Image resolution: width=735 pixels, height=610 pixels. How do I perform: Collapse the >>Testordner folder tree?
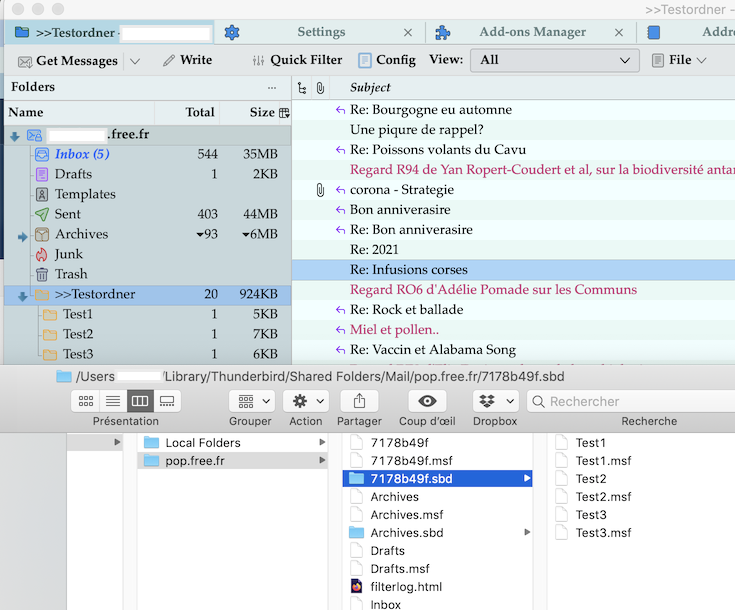tap(22, 295)
